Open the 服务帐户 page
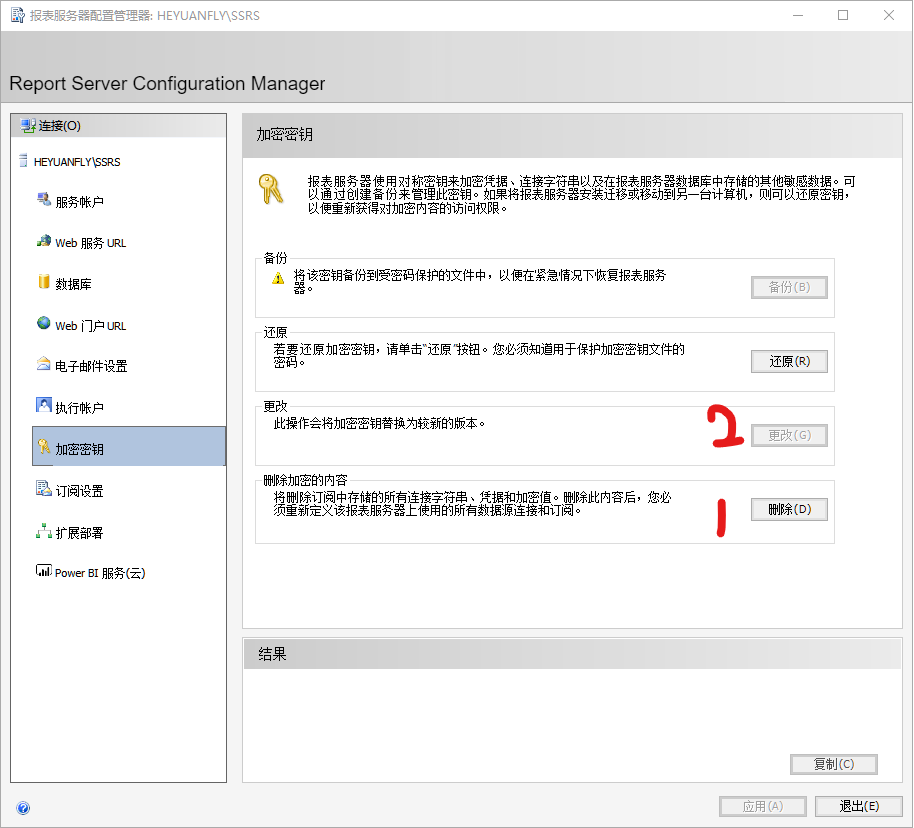The image size is (914, 828). point(79,202)
